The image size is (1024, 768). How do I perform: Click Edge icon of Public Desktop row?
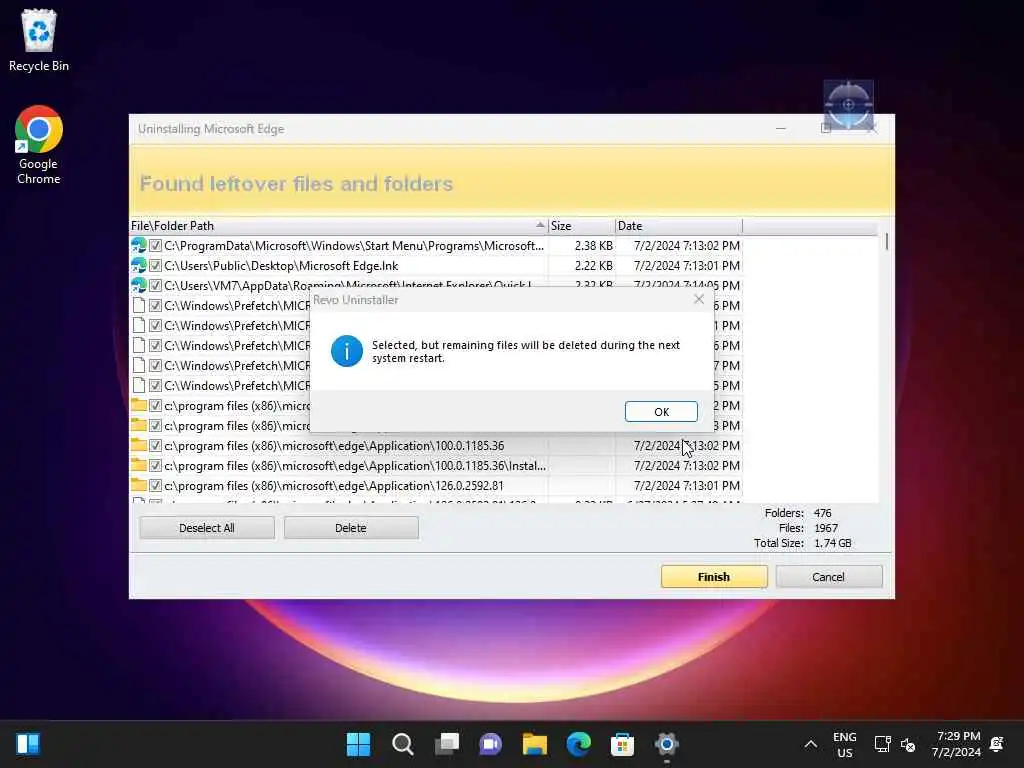pos(138,266)
